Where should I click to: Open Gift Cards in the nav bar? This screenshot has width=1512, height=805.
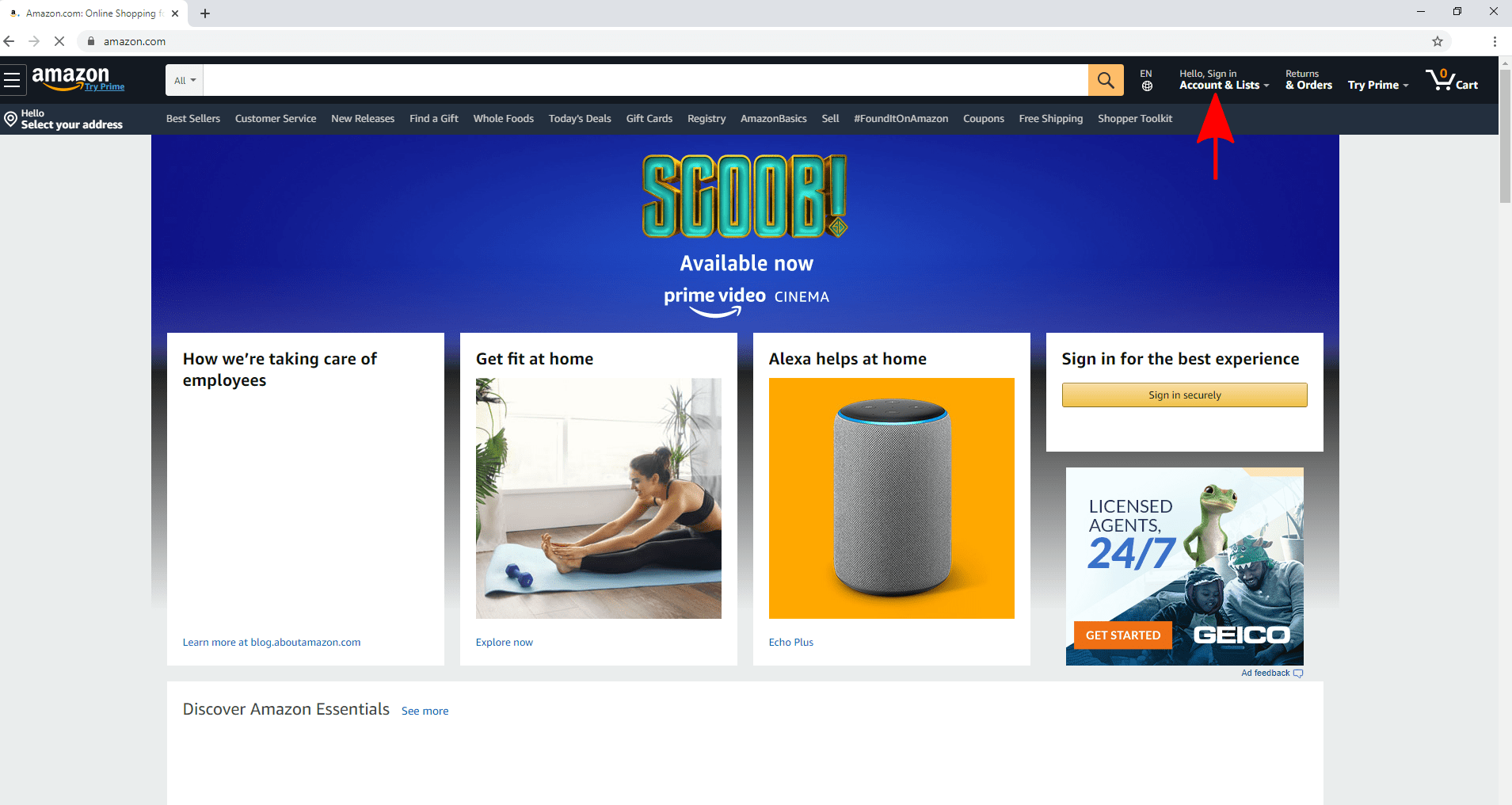(x=649, y=119)
